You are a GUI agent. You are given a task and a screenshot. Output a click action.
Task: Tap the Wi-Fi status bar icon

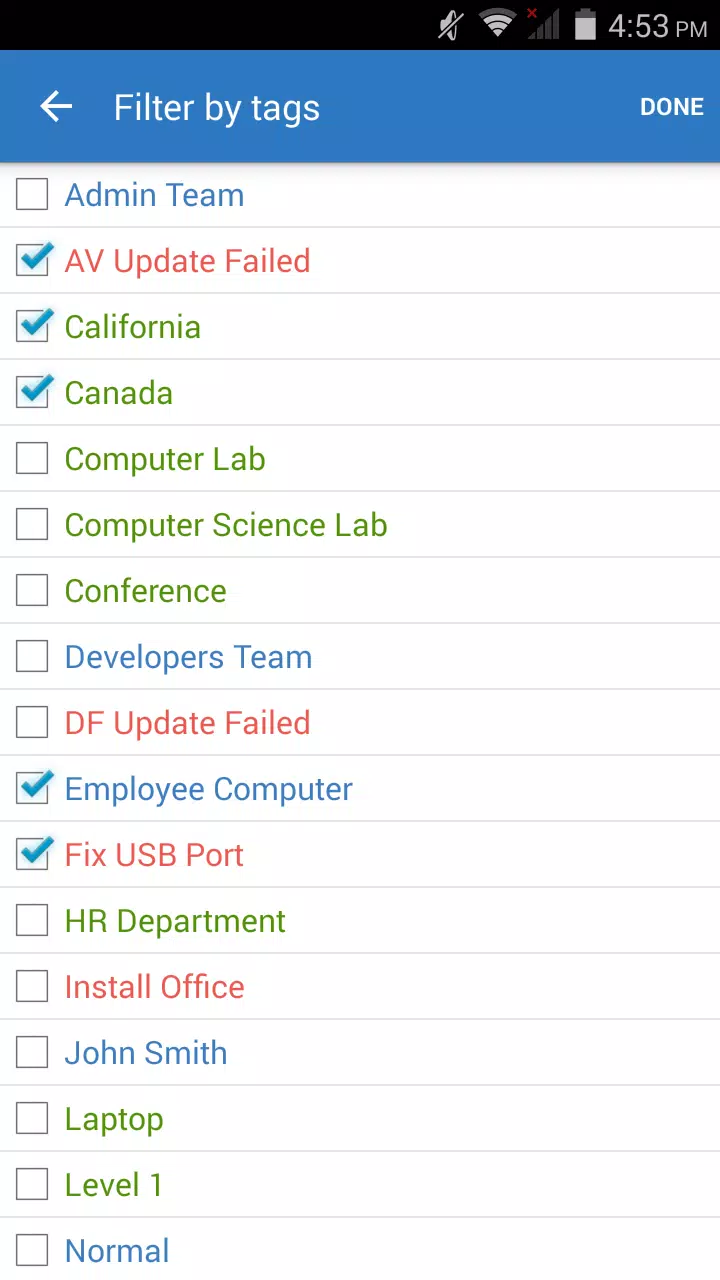[x=496, y=24]
